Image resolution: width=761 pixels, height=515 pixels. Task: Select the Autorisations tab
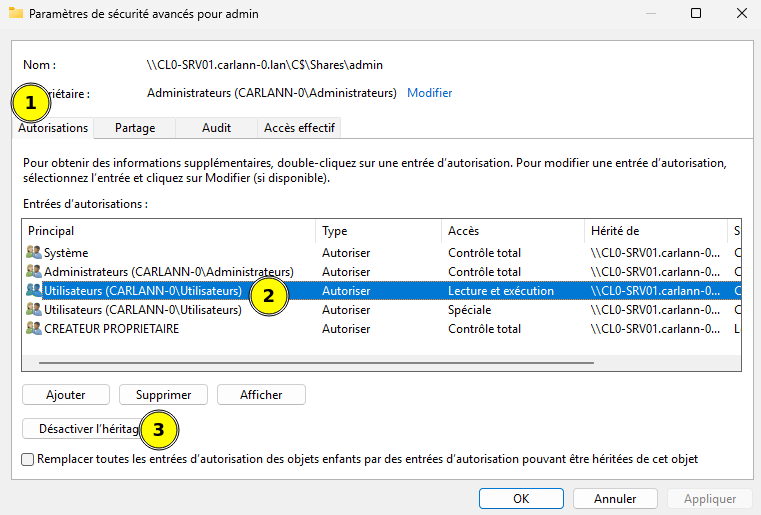click(x=53, y=128)
